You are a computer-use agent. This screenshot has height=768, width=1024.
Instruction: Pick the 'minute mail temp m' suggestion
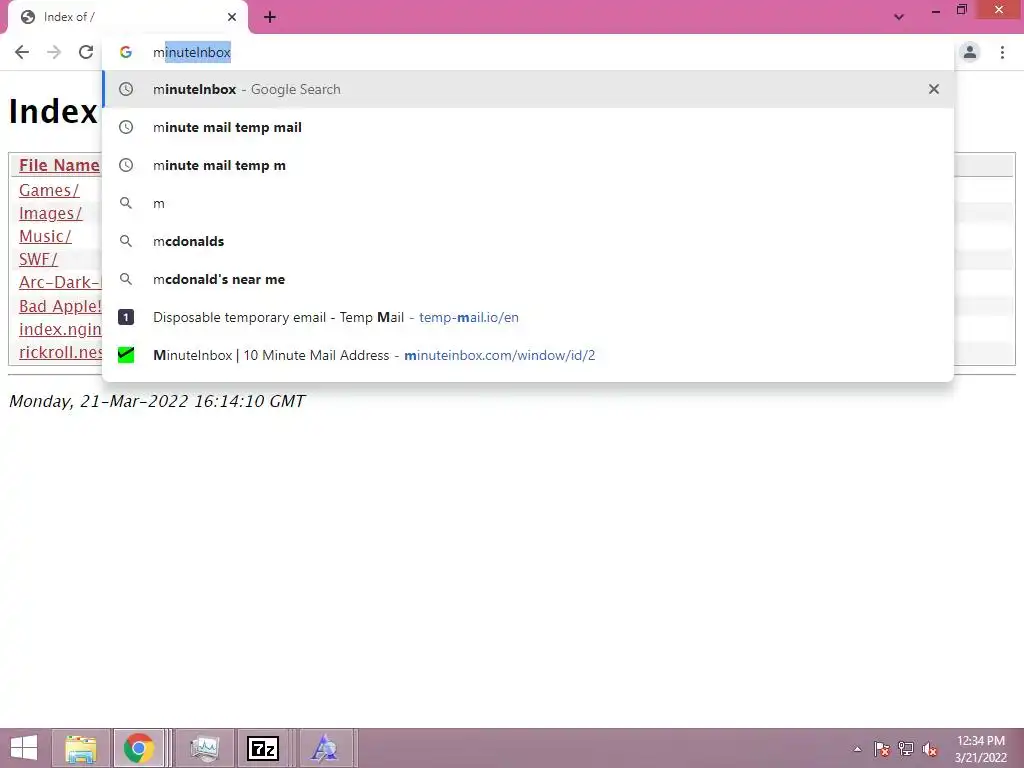pos(528,165)
